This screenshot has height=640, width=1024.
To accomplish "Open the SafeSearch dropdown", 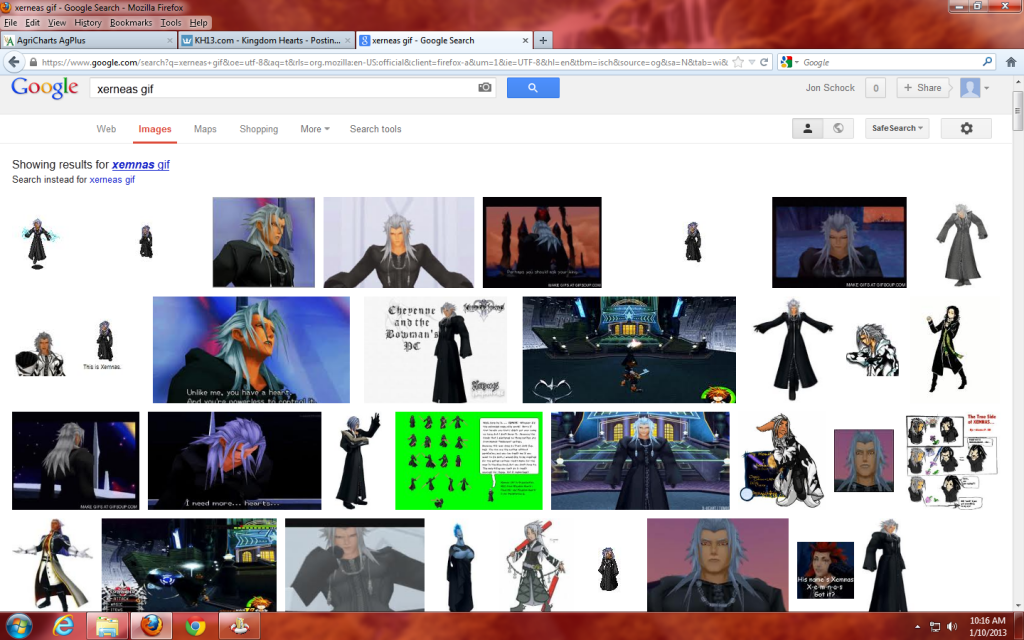I will (897, 129).
